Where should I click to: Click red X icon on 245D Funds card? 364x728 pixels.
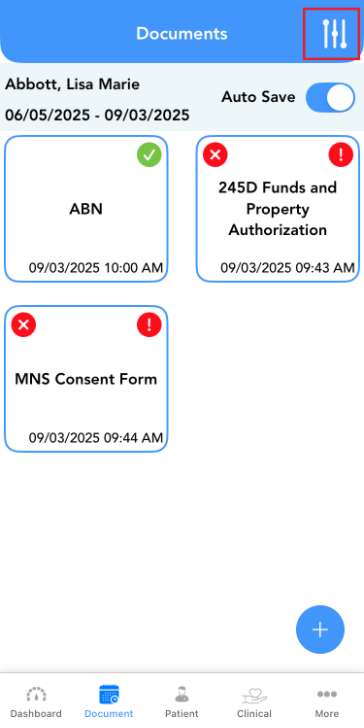(x=215, y=155)
